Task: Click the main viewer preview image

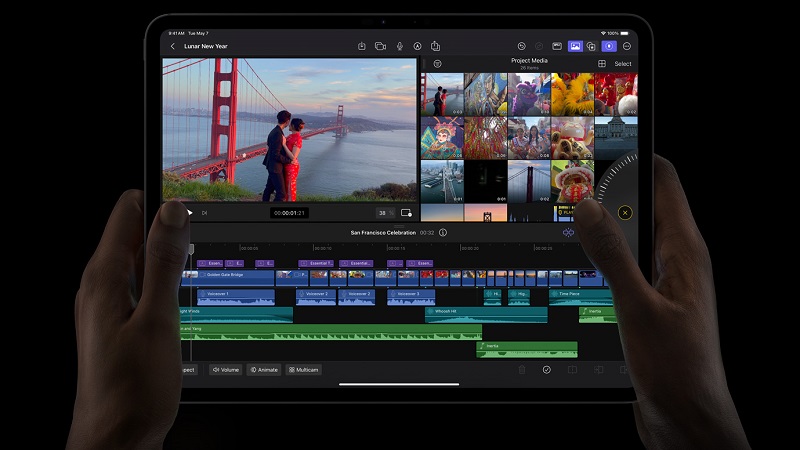Action: [289, 130]
